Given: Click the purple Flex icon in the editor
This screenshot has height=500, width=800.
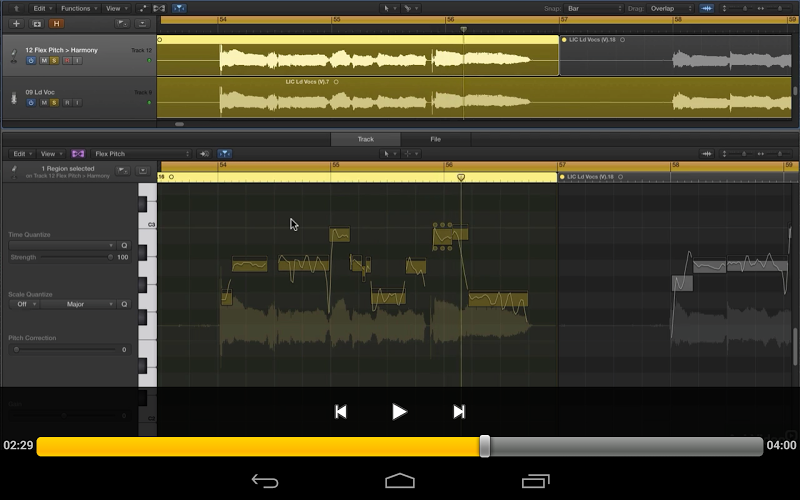Looking at the screenshot, I should coord(78,154).
